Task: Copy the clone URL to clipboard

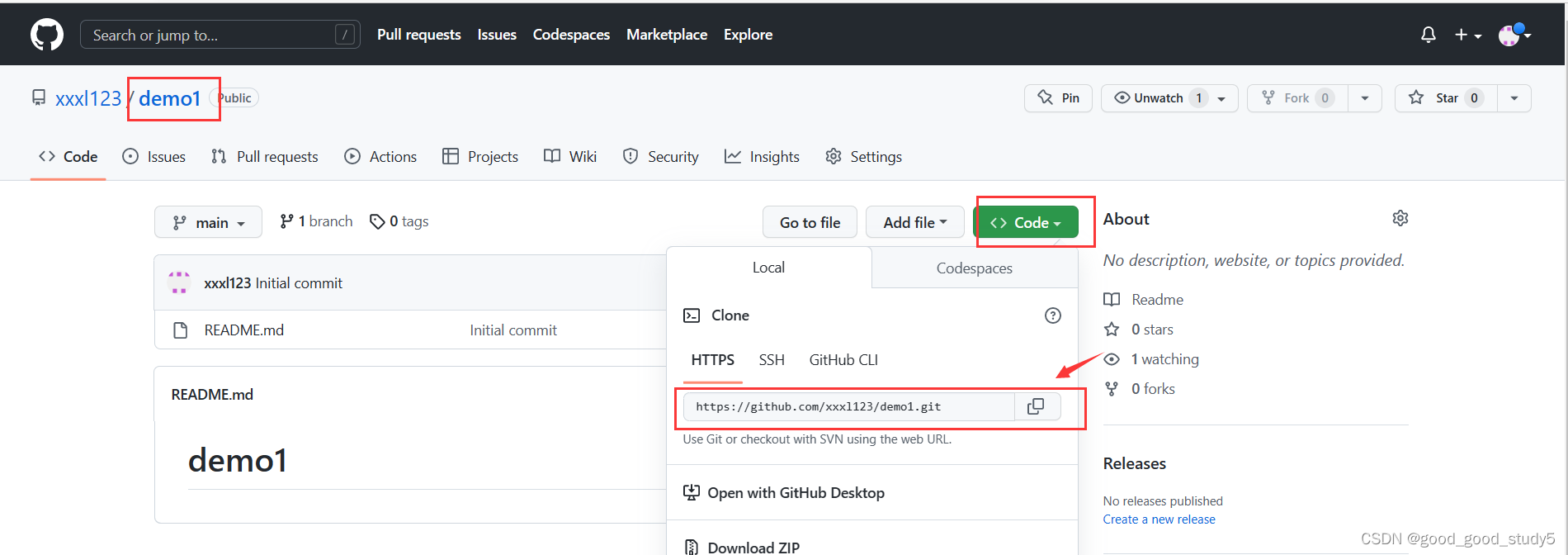Action: 1037,406
